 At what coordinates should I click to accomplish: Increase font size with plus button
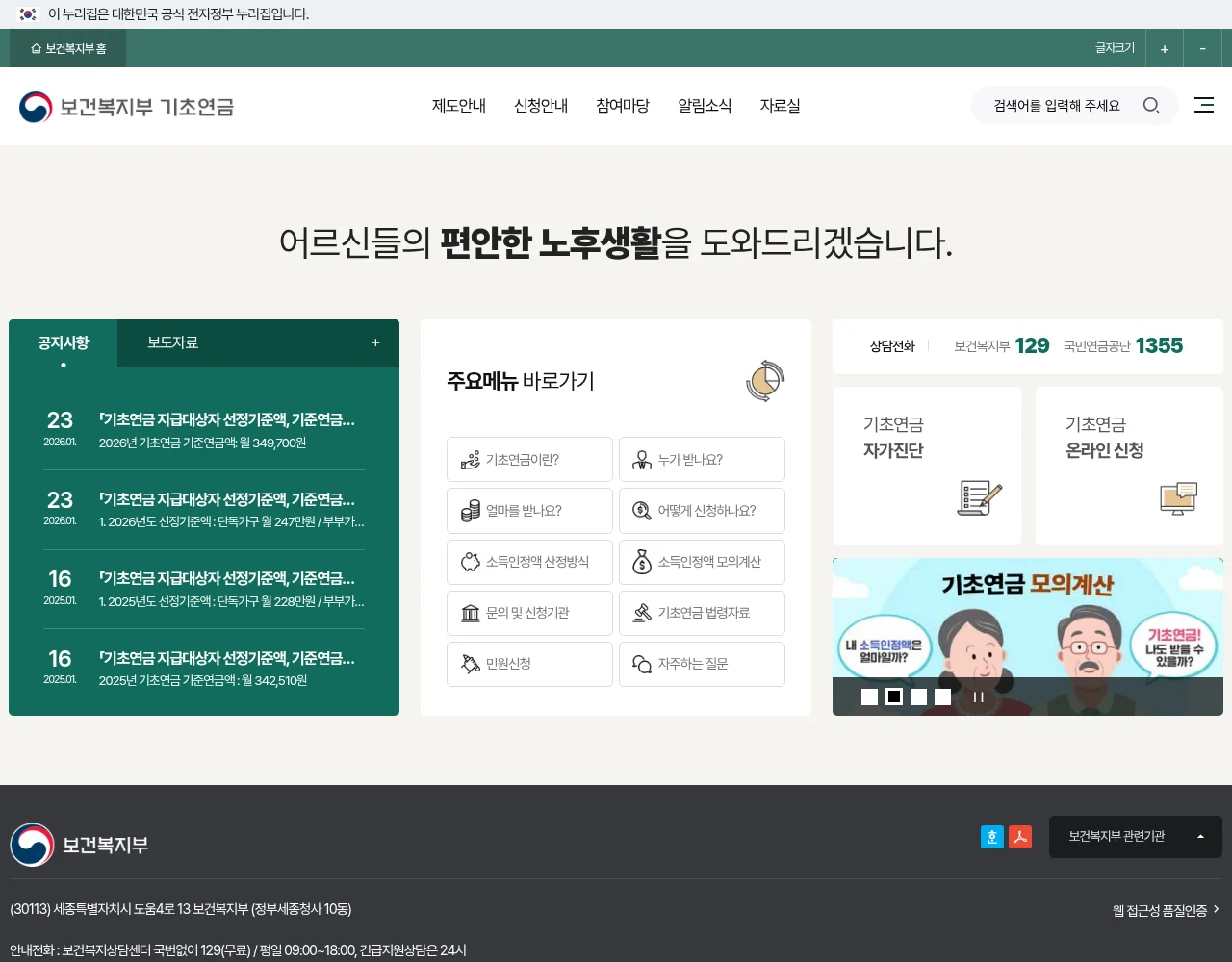[1165, 48]
